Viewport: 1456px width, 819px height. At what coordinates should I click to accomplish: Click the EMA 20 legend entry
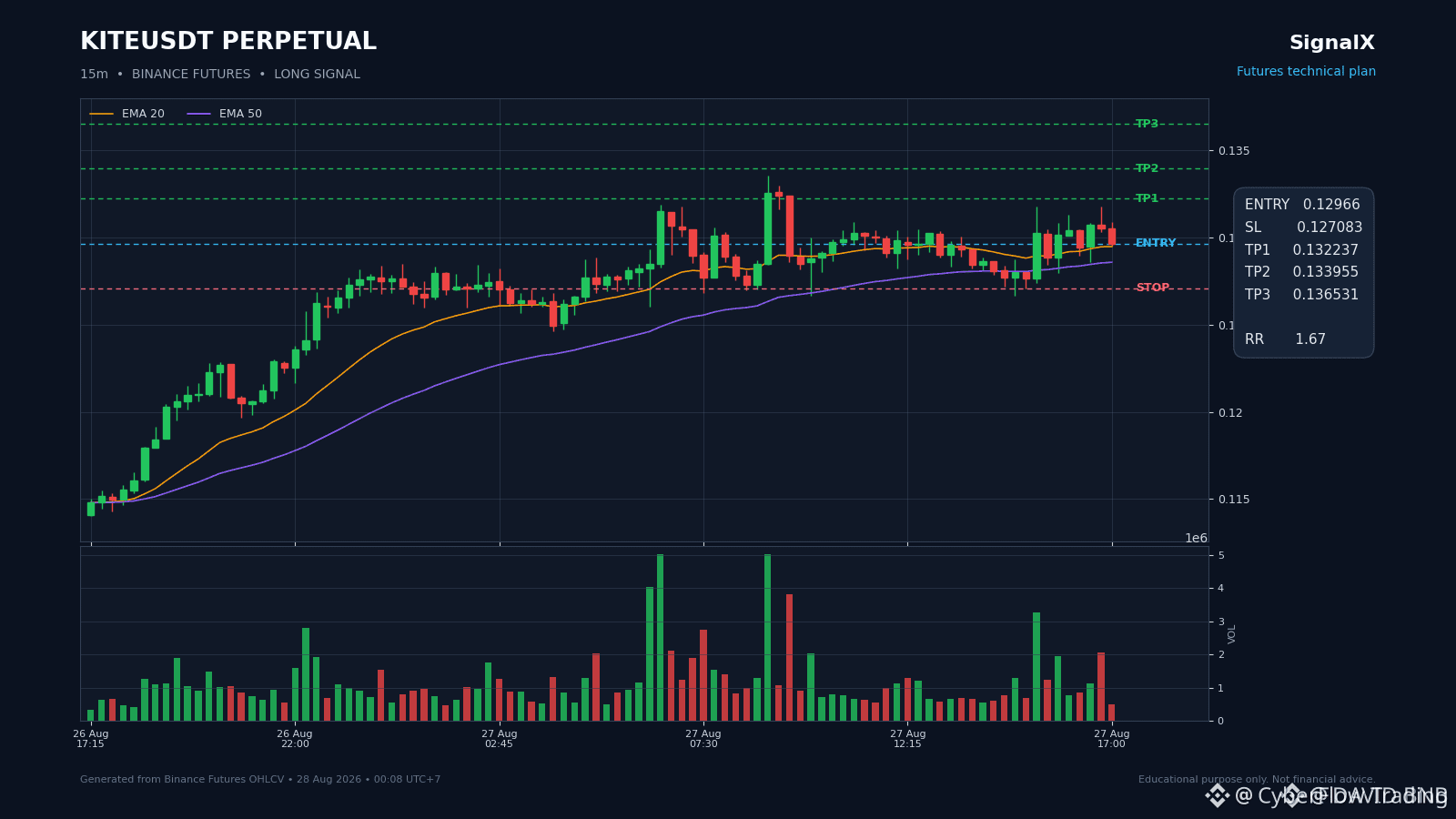tap(127, 114)
